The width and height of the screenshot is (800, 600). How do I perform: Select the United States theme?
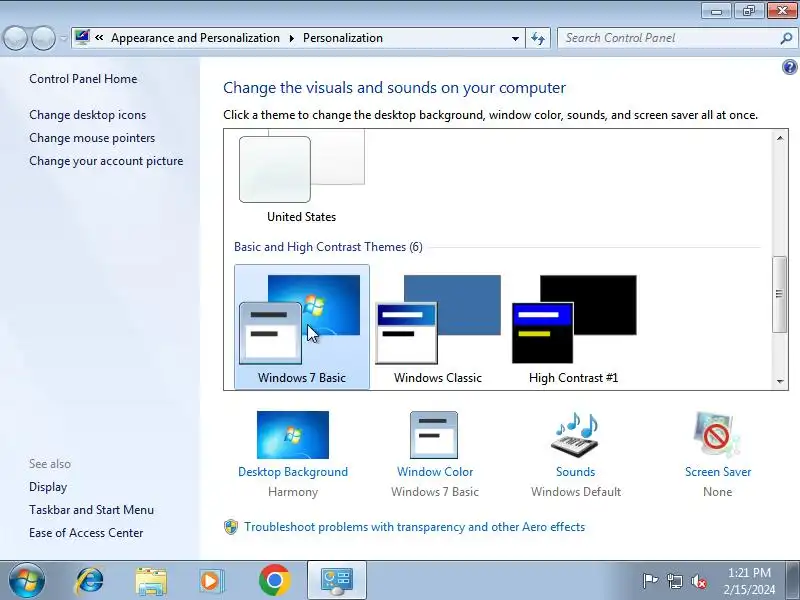[302, 177]
